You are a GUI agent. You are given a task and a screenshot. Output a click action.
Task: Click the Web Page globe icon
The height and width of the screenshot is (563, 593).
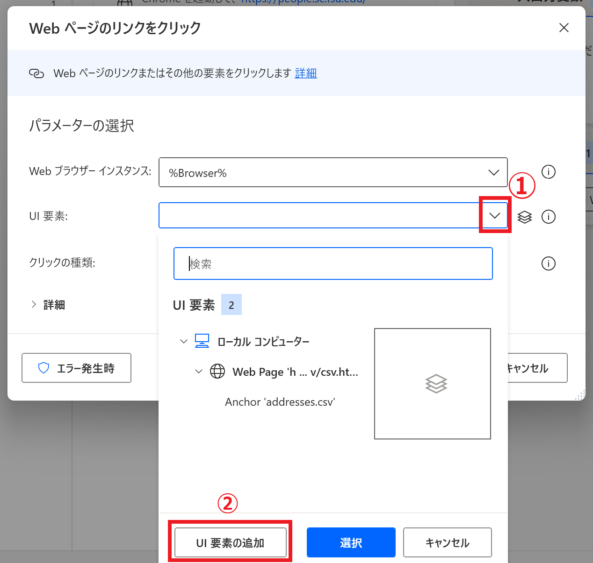coord(217,371)
